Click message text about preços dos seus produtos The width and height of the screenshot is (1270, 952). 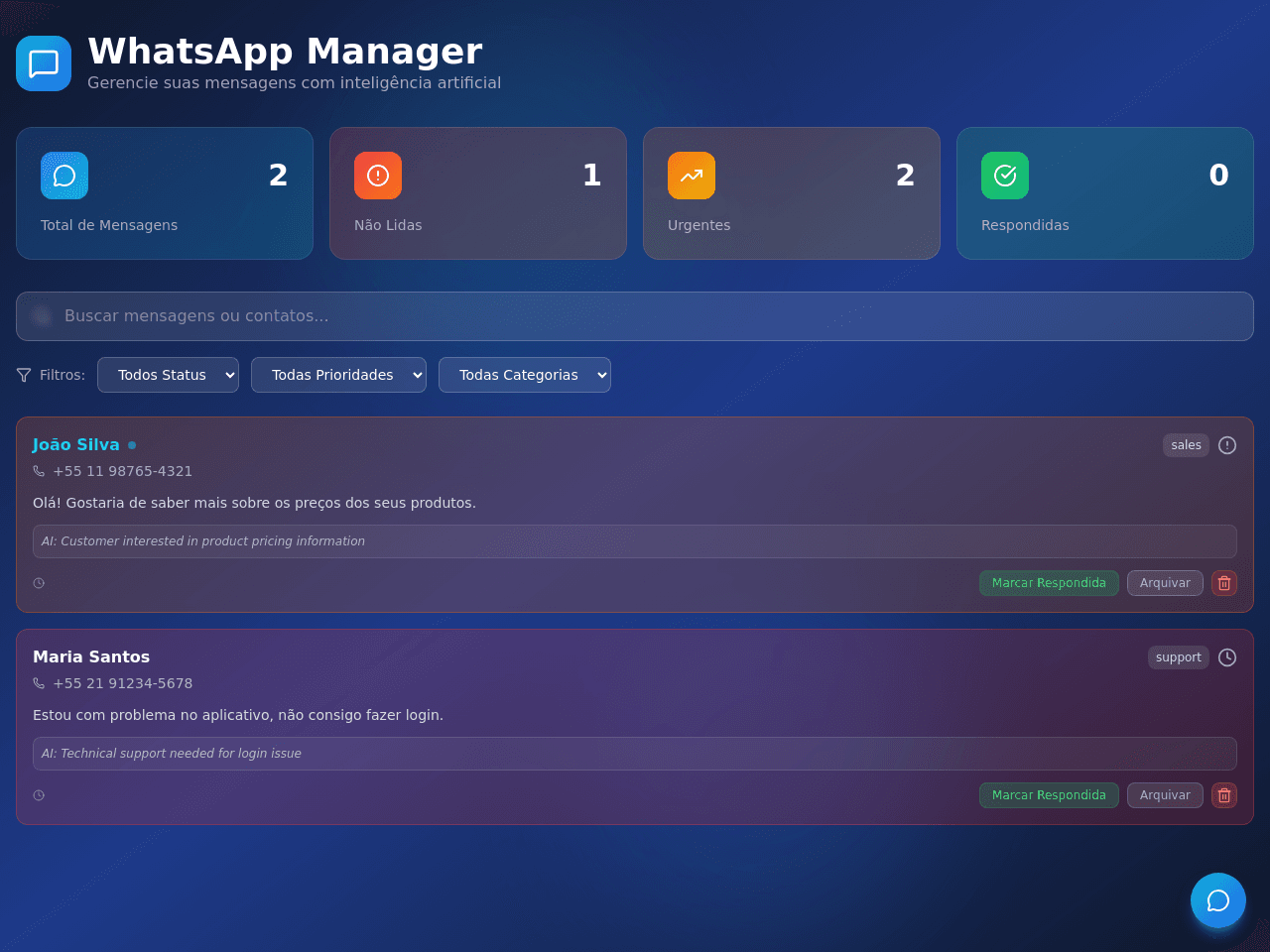coord(254,503)
